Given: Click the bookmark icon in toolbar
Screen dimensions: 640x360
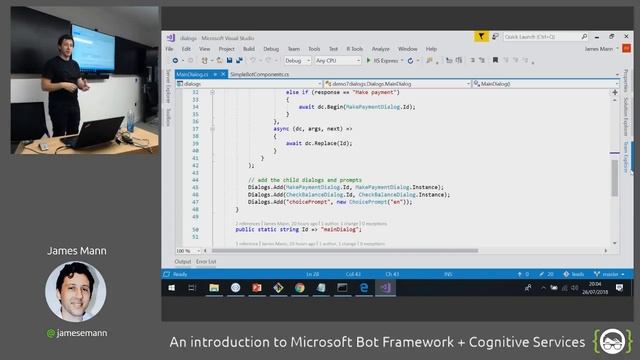Looking at the screenshot, I should pyautogui.click(x=495, y=60).
